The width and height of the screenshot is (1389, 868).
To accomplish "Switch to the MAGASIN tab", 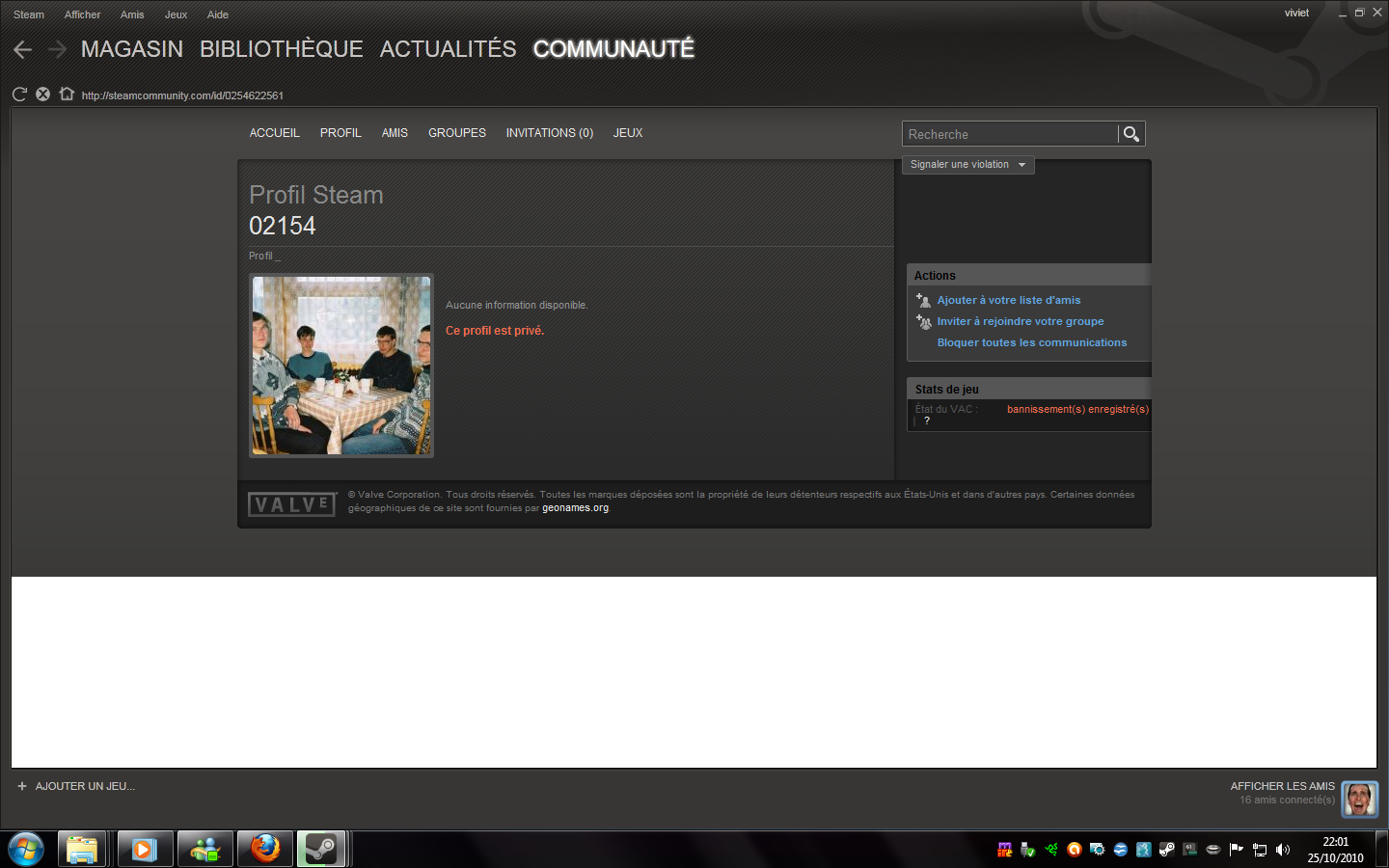I will 132,49.
